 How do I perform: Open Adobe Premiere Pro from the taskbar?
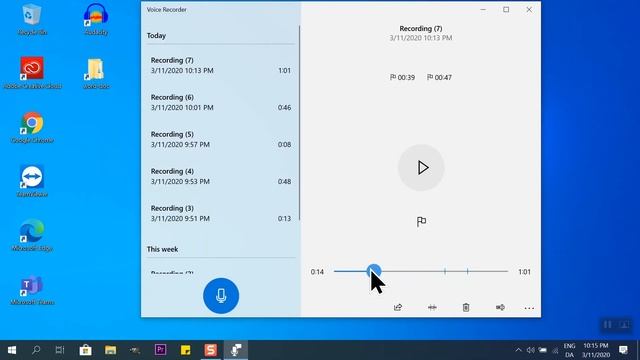pos(160,350)
